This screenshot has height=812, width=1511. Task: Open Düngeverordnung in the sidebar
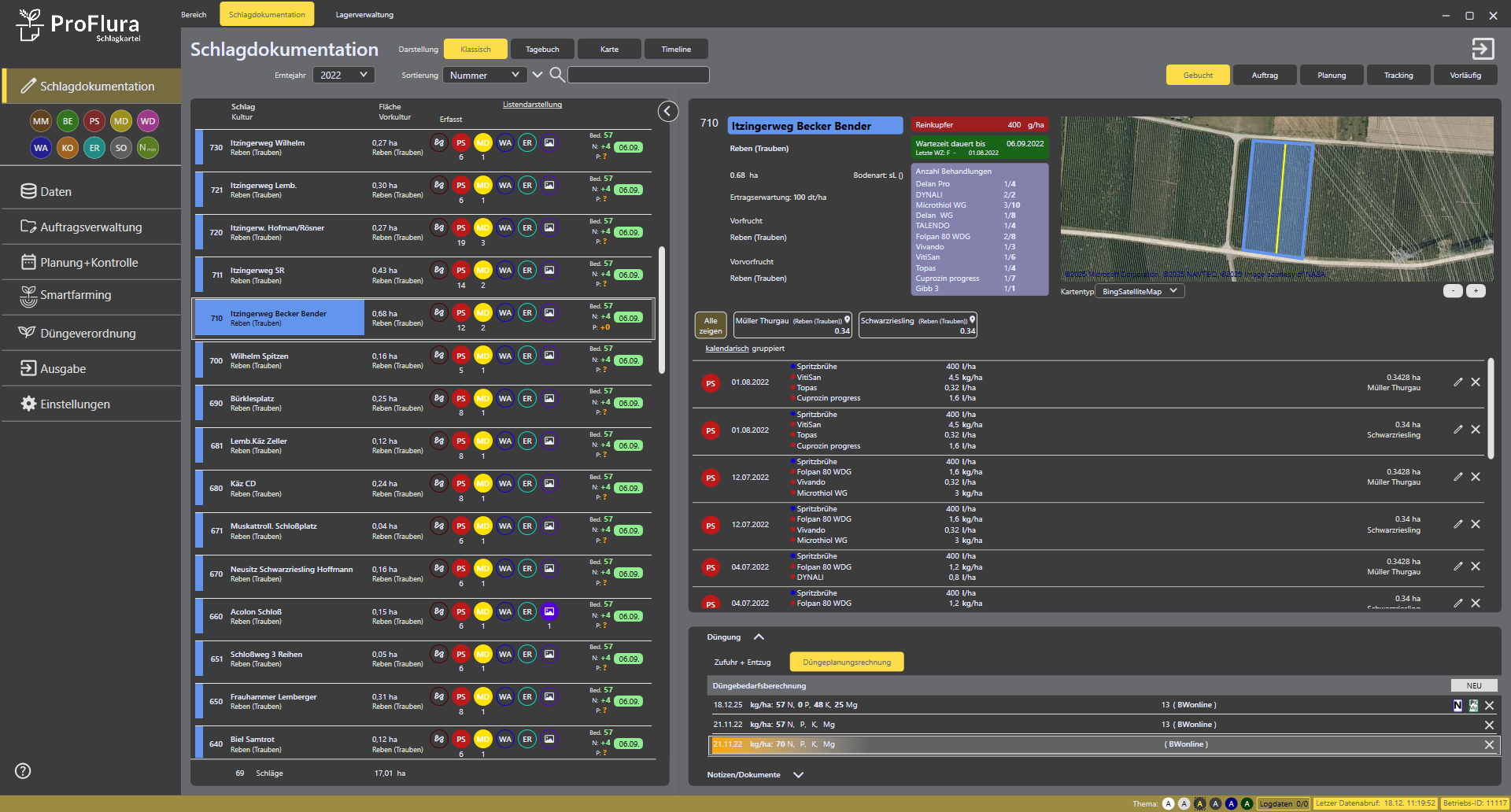tap(87, 334)
